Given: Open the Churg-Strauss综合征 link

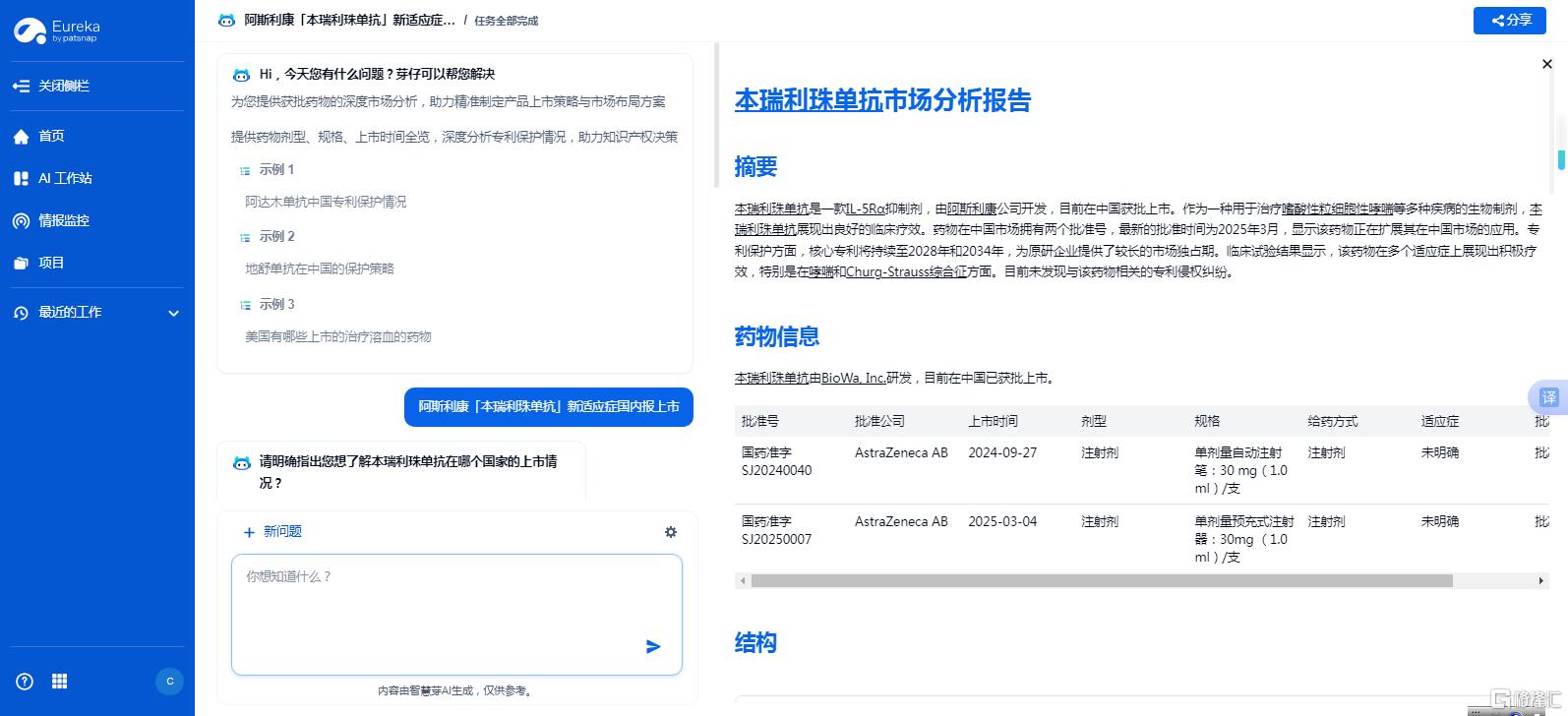Looking at the screenshot, I should pos(906,271).
